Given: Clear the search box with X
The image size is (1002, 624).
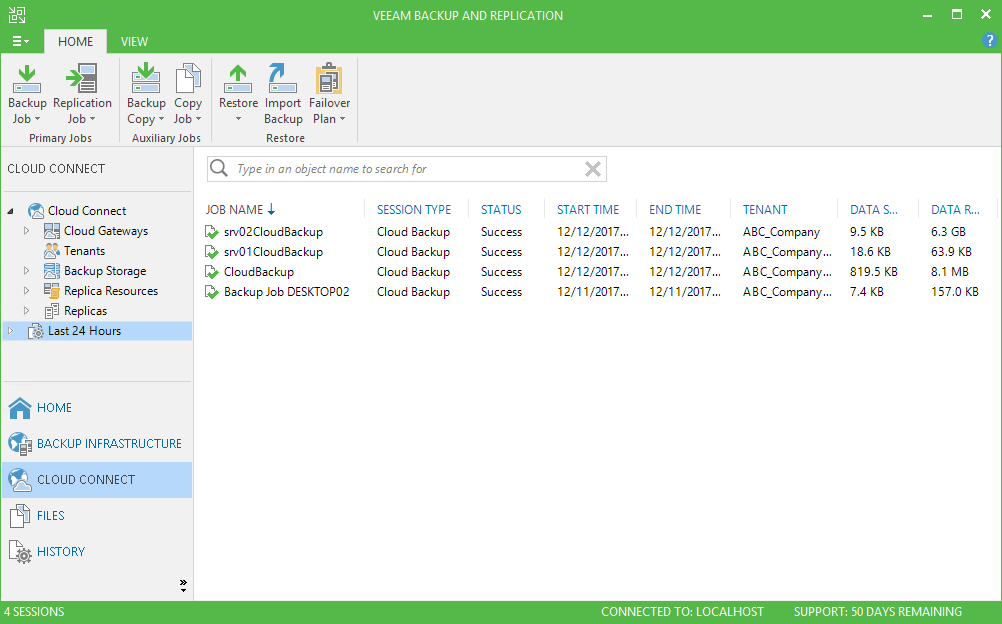Looking at the screenshot, I should click(x=593, y=169).
